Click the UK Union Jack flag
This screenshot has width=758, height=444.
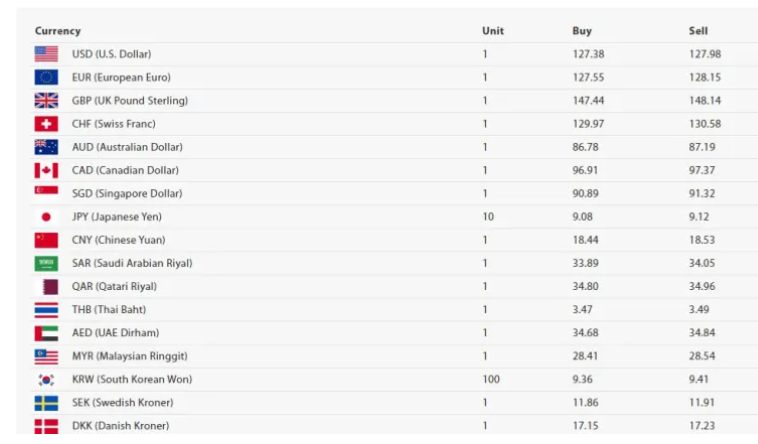pyautogui.click(x=46, y=101)
